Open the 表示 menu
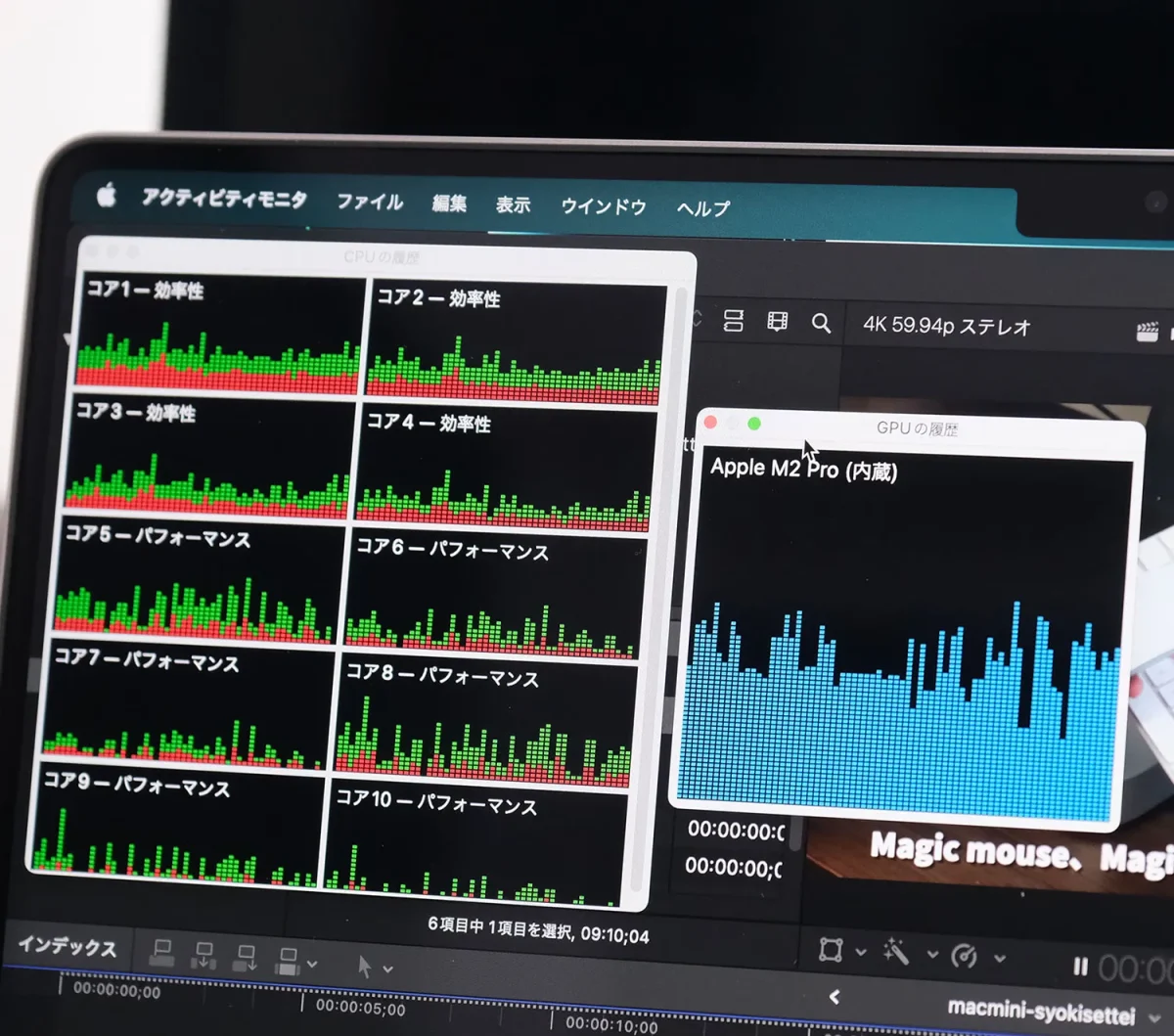Image resolution: width=1174 pixels, height=1036 pixels. pyautogui.click(x=513, y=205)
